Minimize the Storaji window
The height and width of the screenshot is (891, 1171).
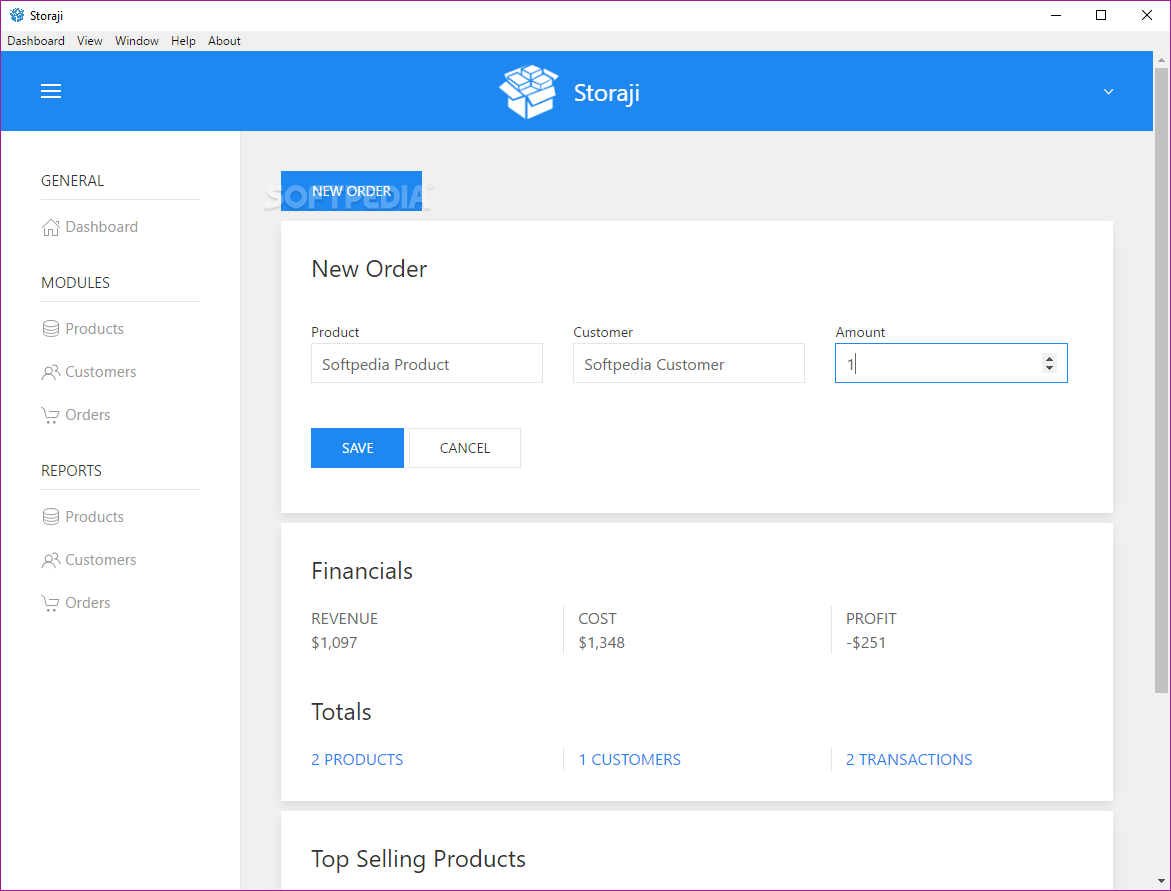tap(1055, 15)
